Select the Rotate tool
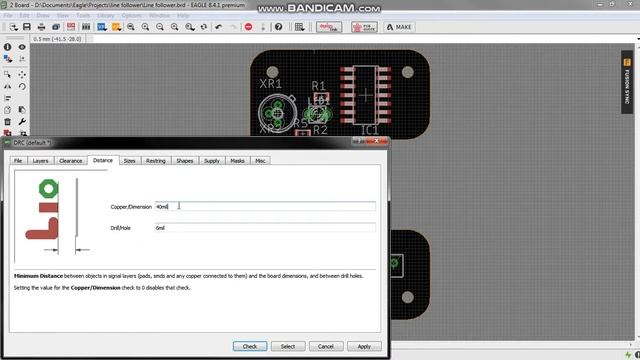The height and width of the screenshot is (360, 640). (22, 87)
